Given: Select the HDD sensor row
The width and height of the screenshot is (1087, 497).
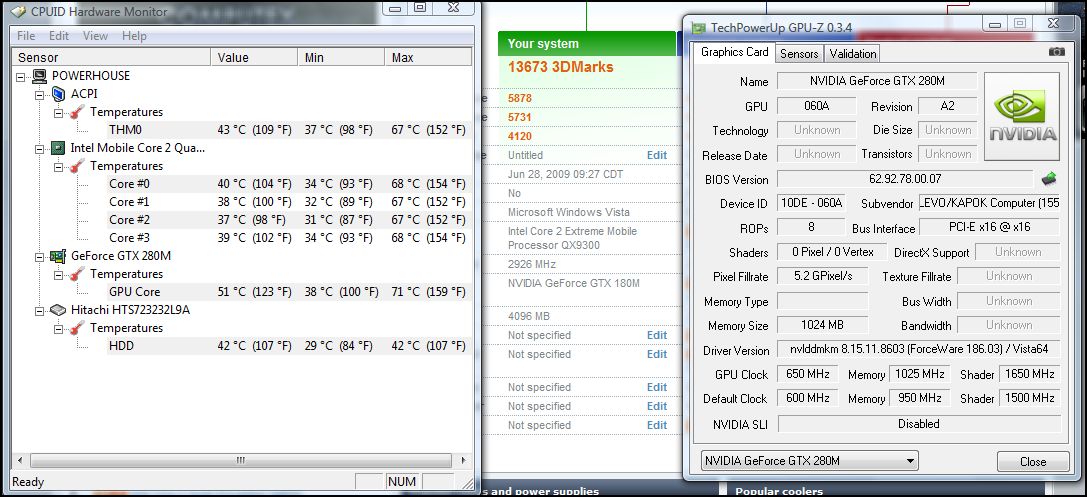Looking at the screenshot, I should [289, 346].
